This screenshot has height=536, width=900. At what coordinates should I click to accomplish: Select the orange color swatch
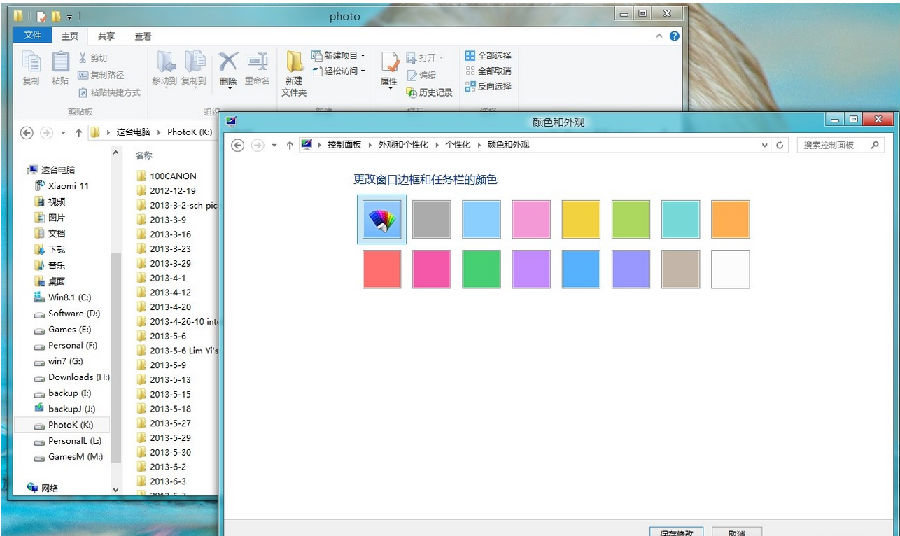[730, 219]
